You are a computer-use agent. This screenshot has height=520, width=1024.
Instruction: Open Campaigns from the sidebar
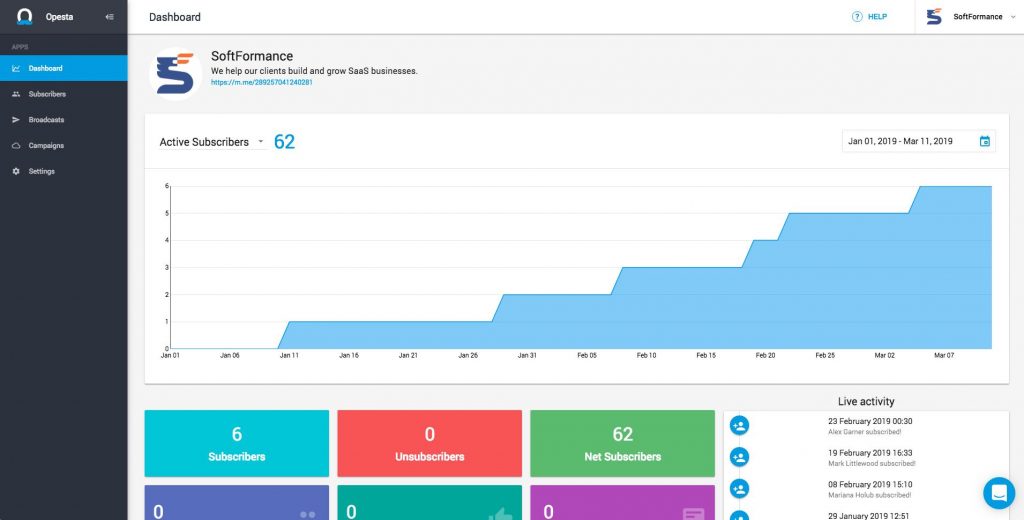click(x=46, y=146)
